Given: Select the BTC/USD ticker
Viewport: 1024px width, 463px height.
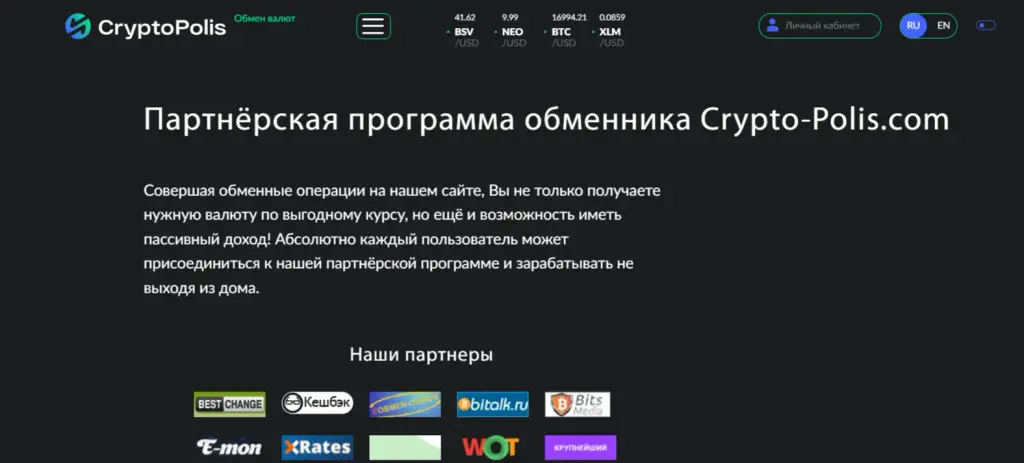Looking at the screenshot, I should click(564, 30).
